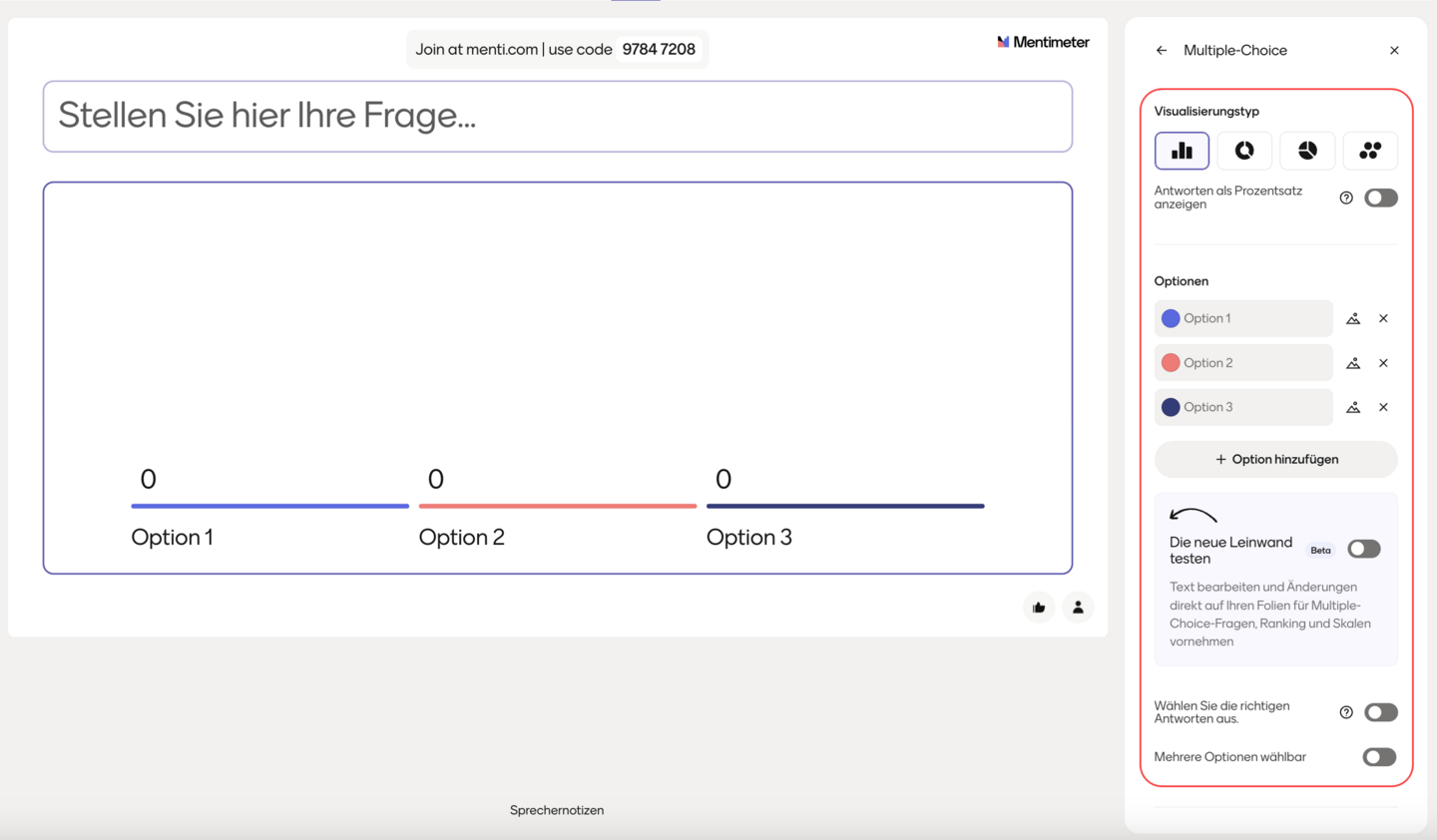Click the question title input field
Image resolution: width=1437 pixels, height=840 pixels.
(x=557, y=117)
